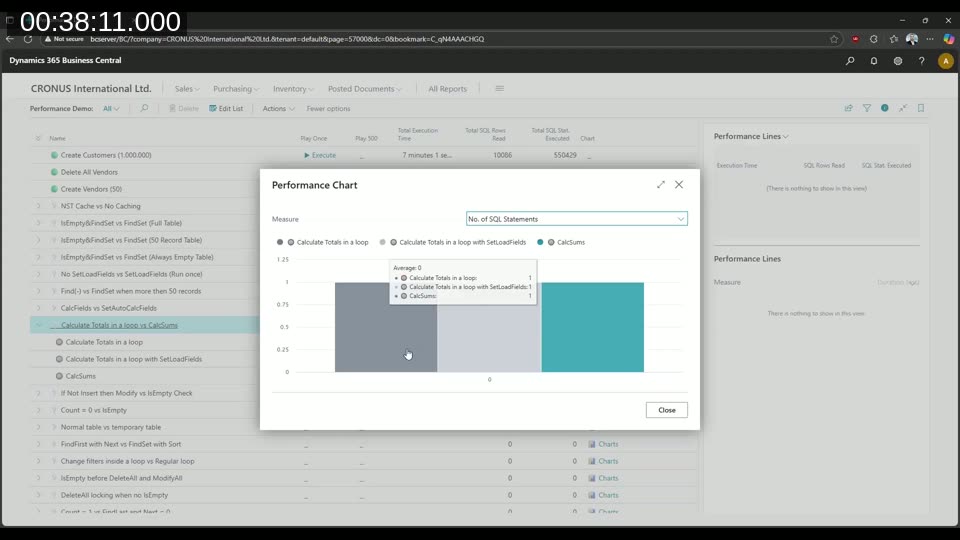The width and height of the screenshot is (960, 540).
Task: Open the Purchasing menu
Action: (x=235, y=89)
